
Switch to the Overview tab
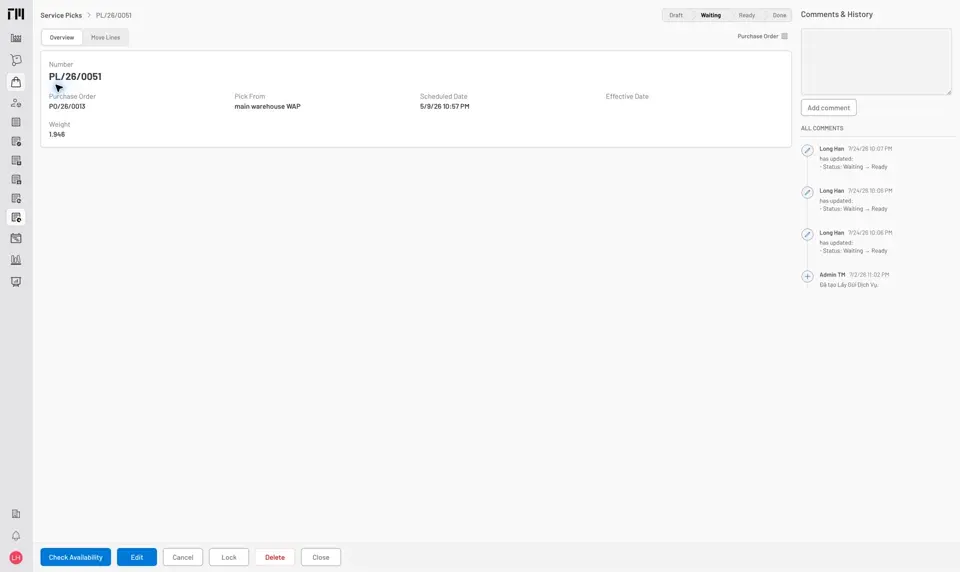pos(62,37)
